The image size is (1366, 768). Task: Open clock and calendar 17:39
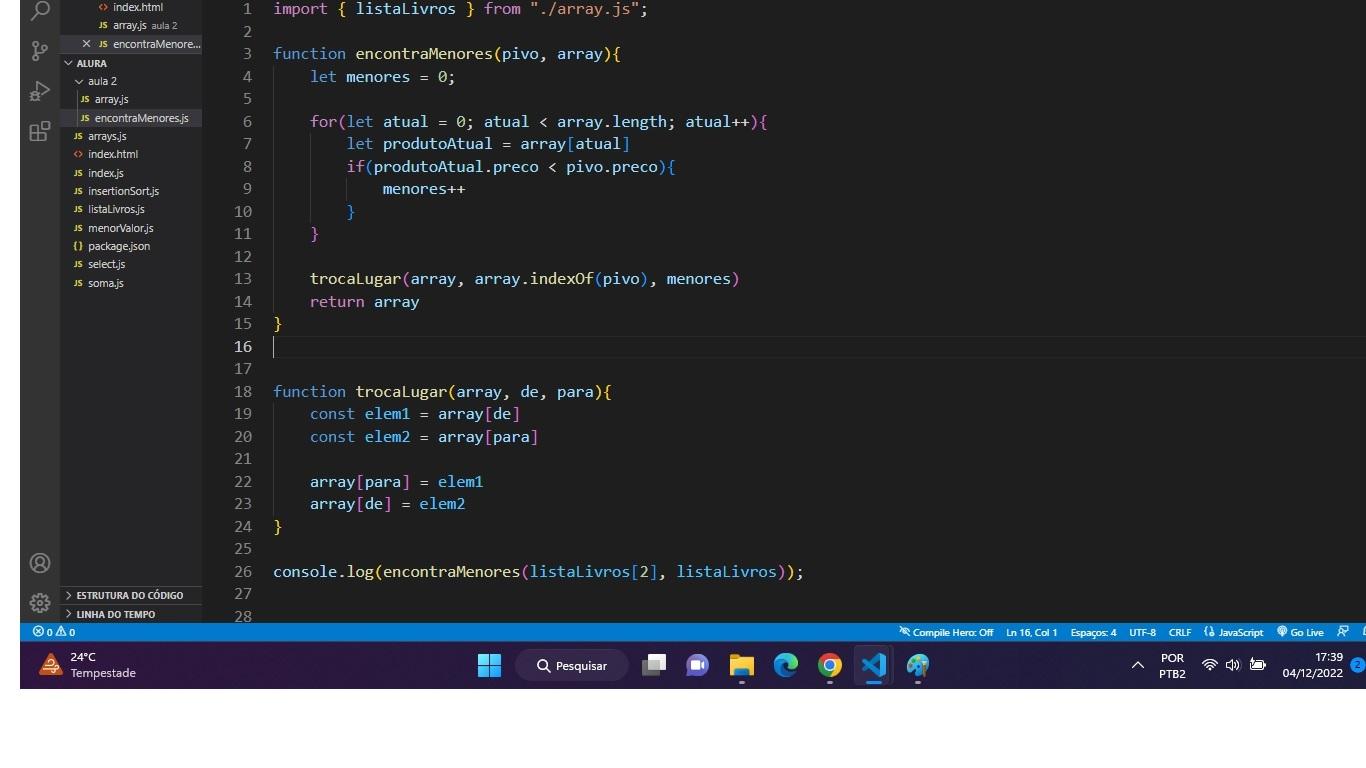[1313, 665]
